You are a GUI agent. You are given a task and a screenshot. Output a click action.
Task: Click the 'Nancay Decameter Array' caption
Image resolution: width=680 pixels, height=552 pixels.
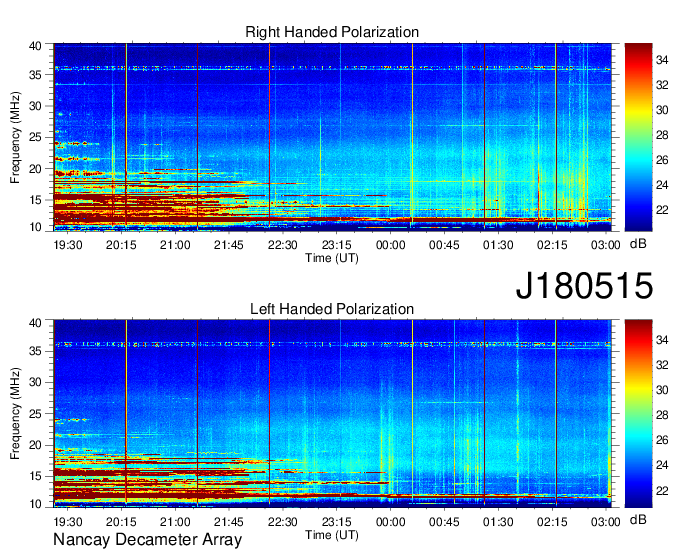coord(147,540)
